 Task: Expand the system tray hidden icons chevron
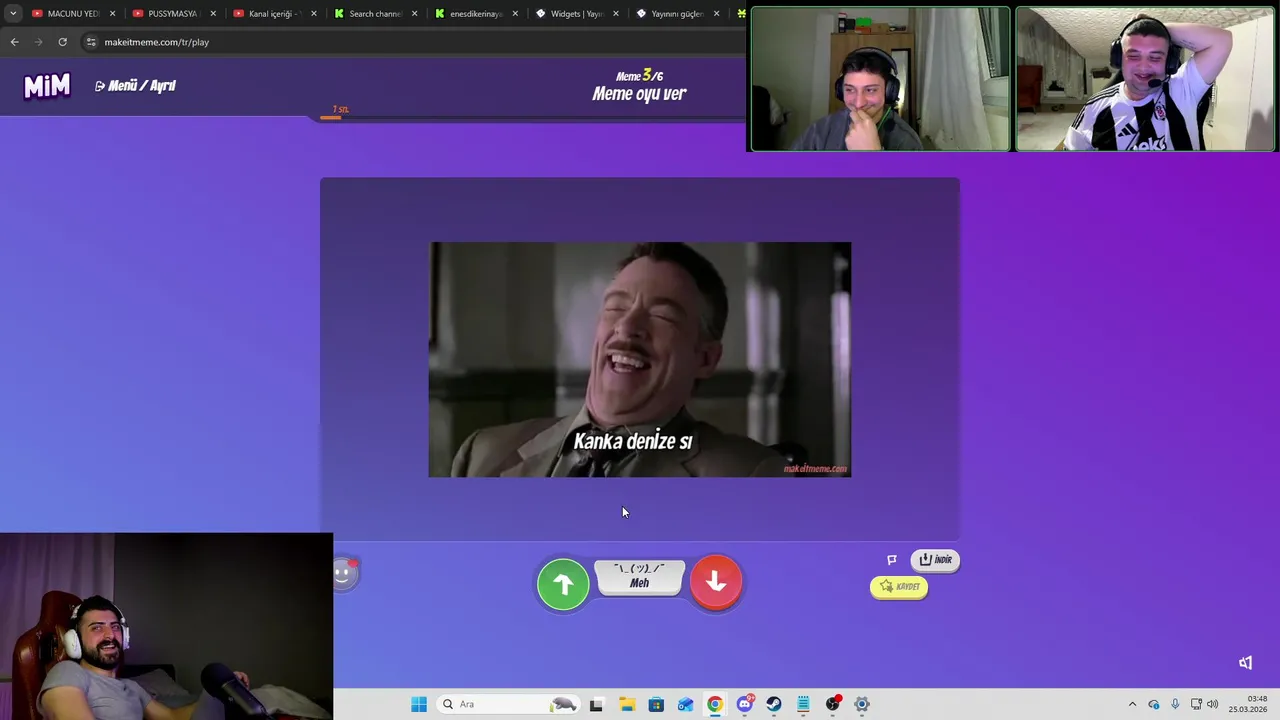[x=1132, y=704]
